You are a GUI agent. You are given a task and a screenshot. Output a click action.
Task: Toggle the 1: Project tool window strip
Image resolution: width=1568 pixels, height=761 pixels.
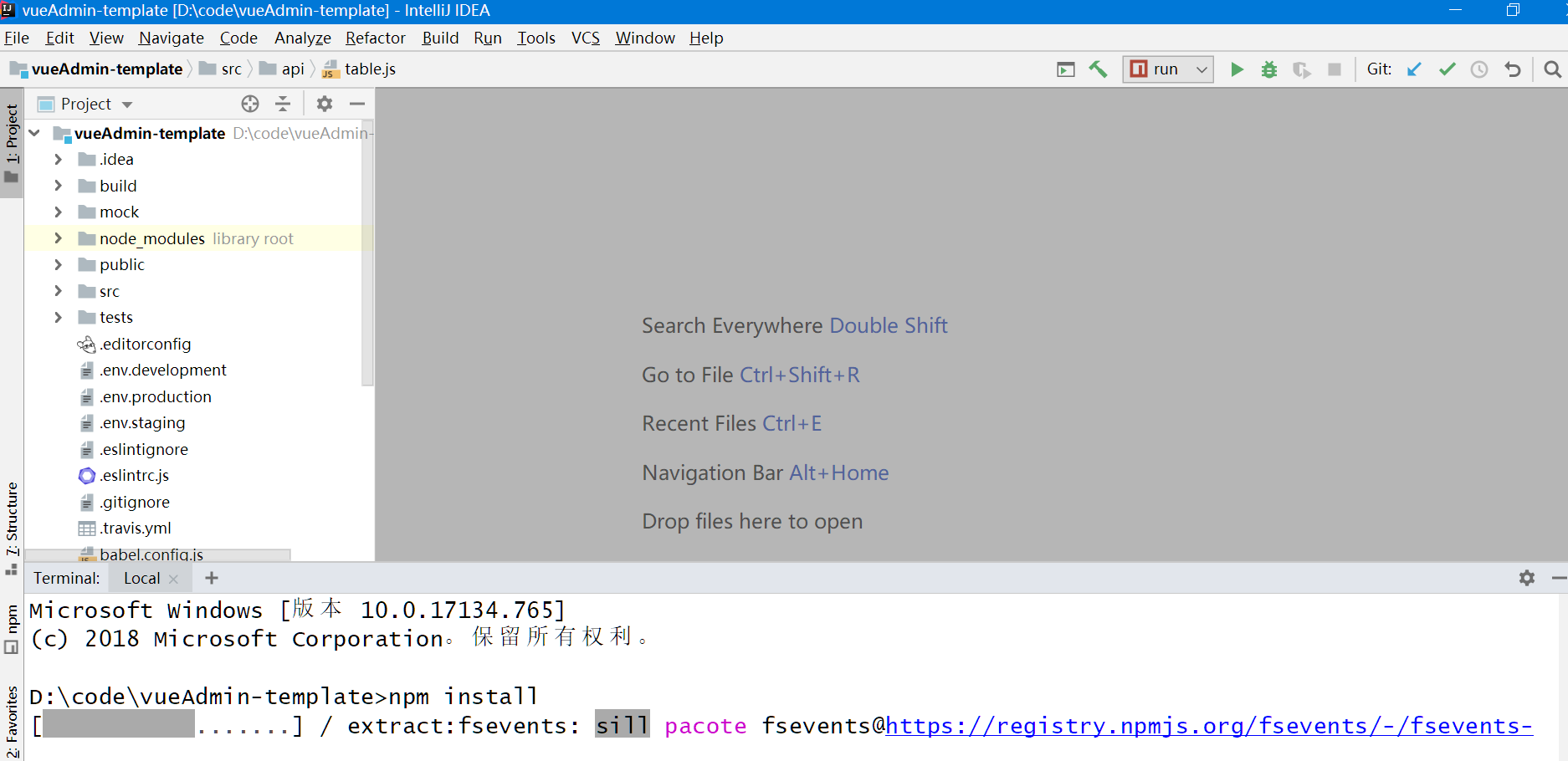(x=12, y=142)
